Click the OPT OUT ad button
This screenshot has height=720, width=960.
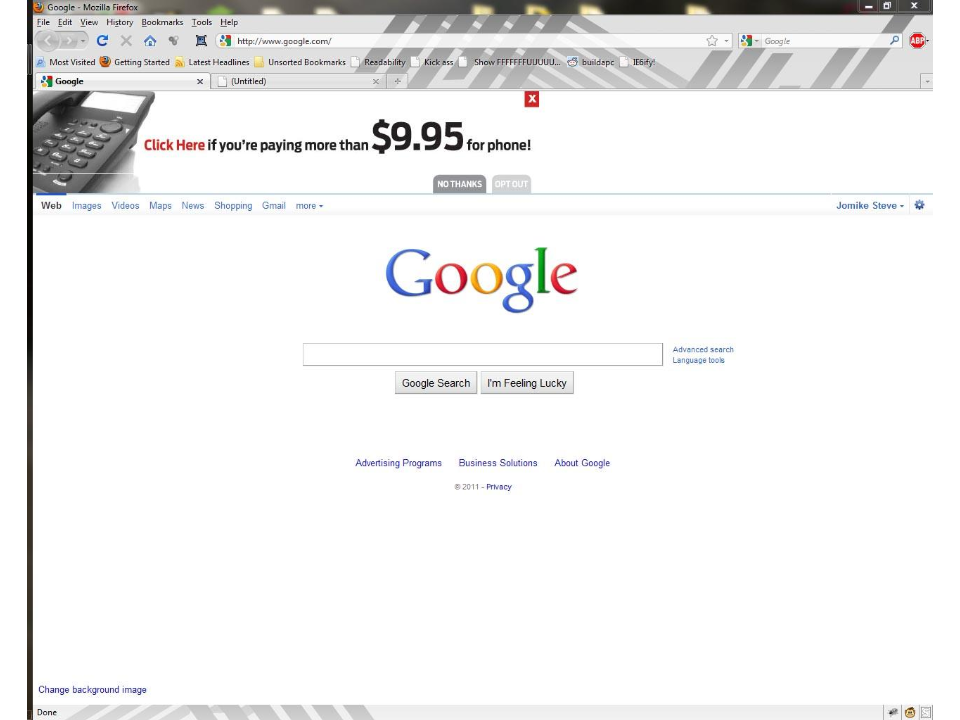511,184
